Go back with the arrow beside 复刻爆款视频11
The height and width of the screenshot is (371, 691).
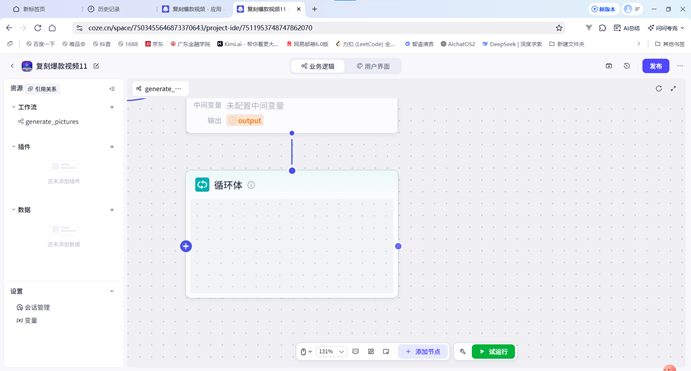[x=12, y=66]
